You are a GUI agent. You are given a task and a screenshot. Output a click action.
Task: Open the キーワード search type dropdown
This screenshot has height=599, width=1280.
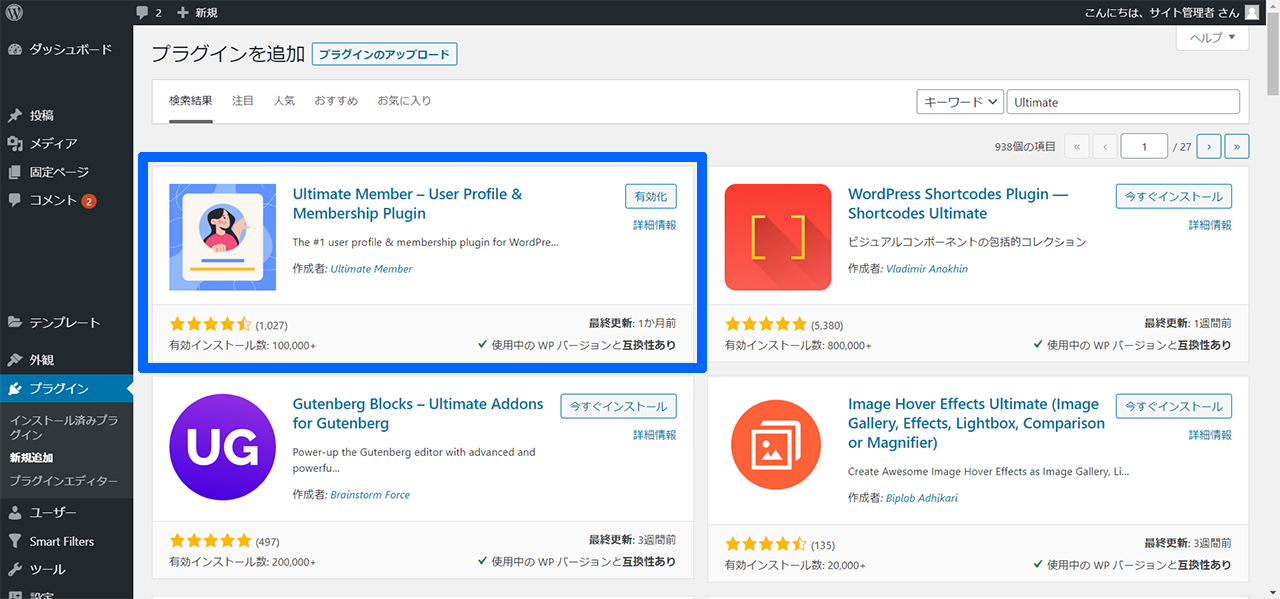point(960,102)
